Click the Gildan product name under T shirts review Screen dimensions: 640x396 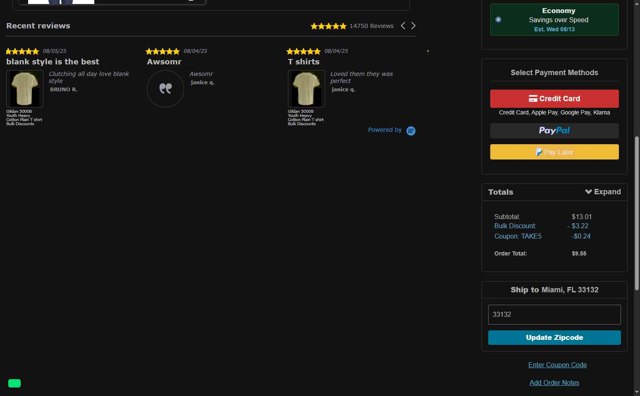coord(306,118)
